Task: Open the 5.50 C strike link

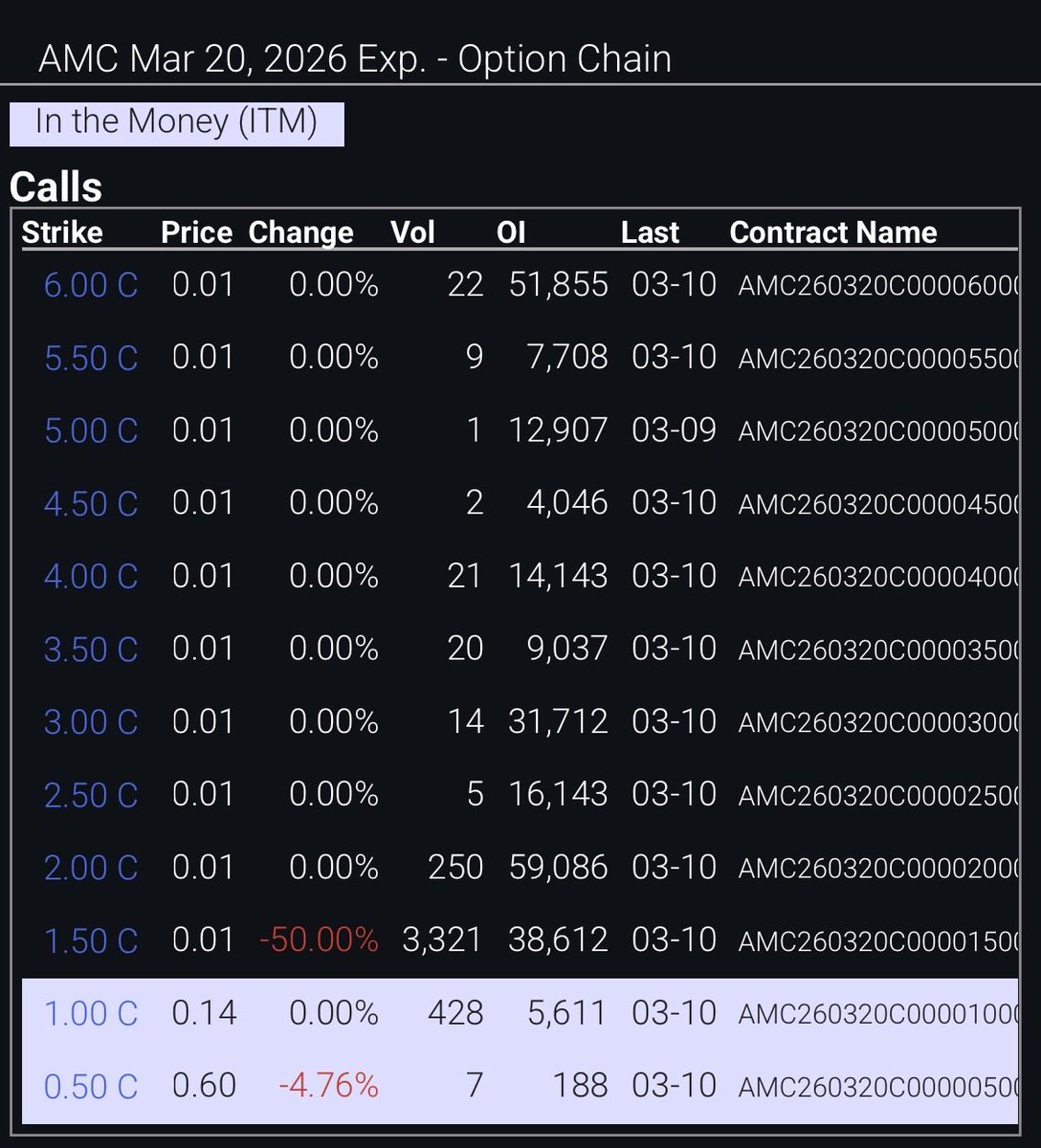Action: click(x=91, y=358)
